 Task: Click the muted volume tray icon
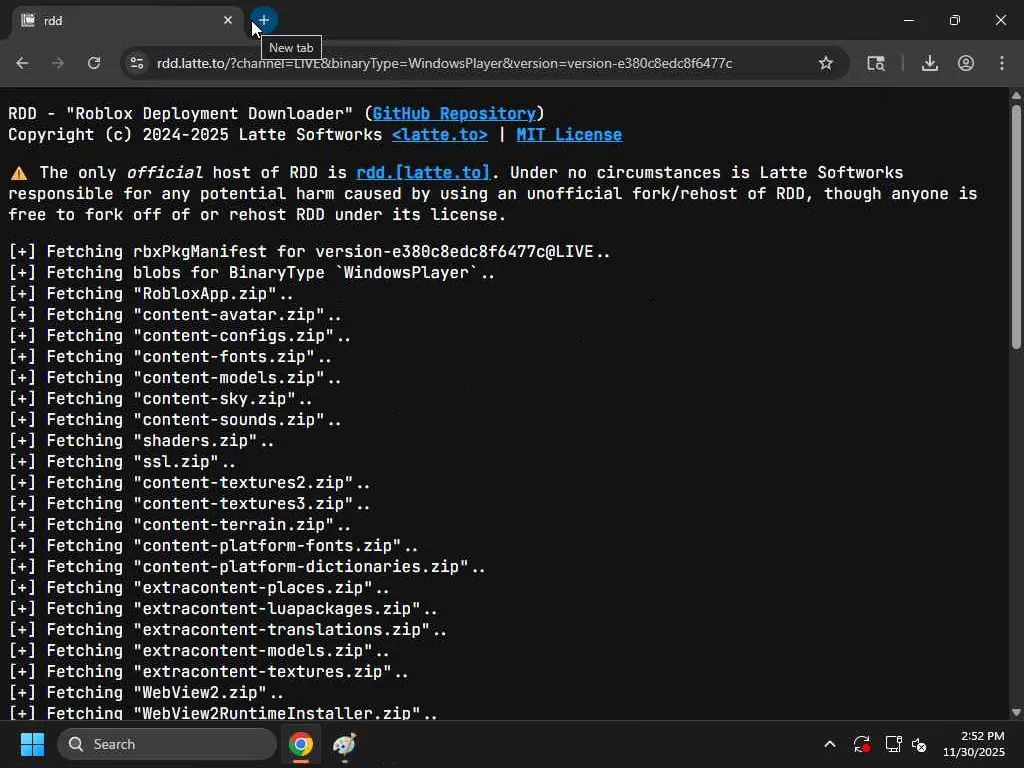tap(920, 744)
